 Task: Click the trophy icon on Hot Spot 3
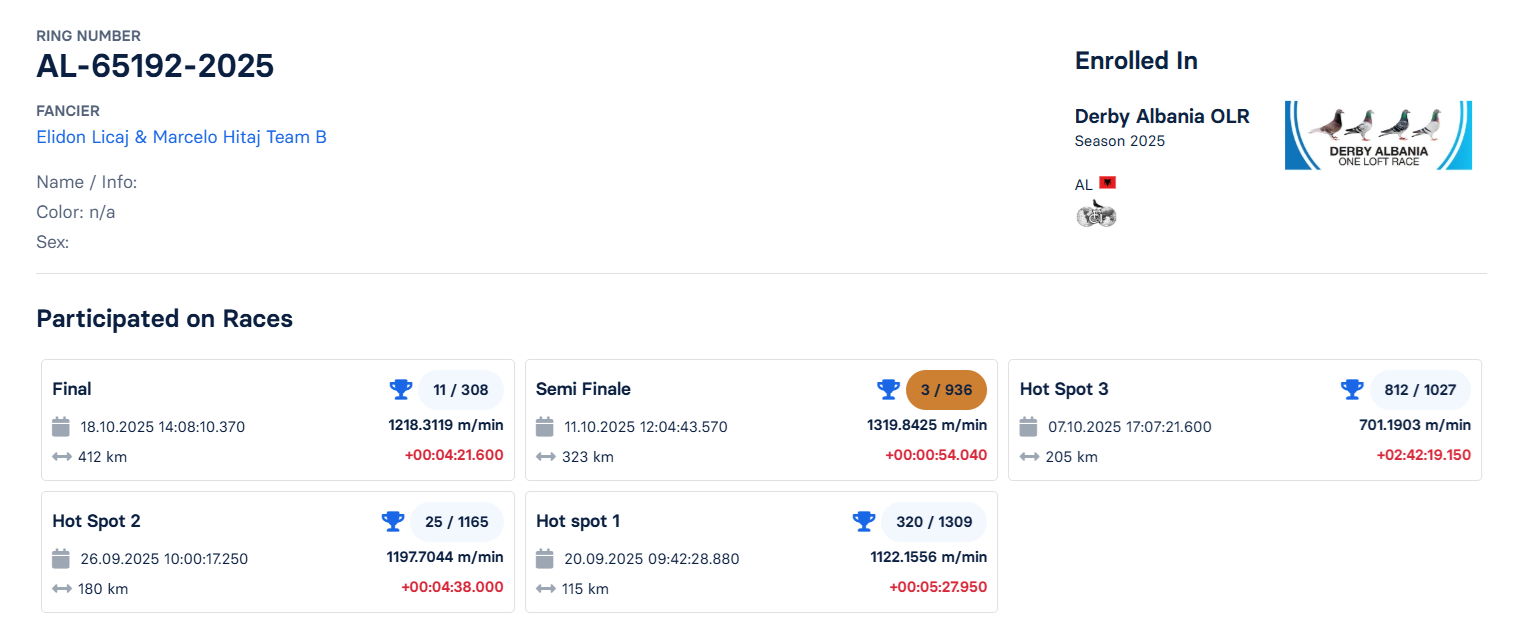(x=1352, y=389)
